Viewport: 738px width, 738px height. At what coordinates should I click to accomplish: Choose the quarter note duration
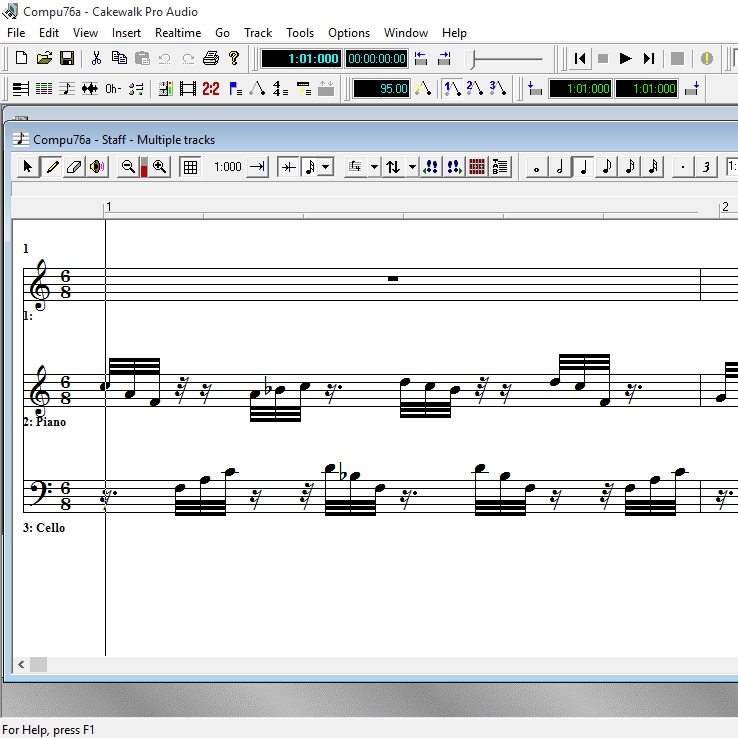click(x=583, y=167)
